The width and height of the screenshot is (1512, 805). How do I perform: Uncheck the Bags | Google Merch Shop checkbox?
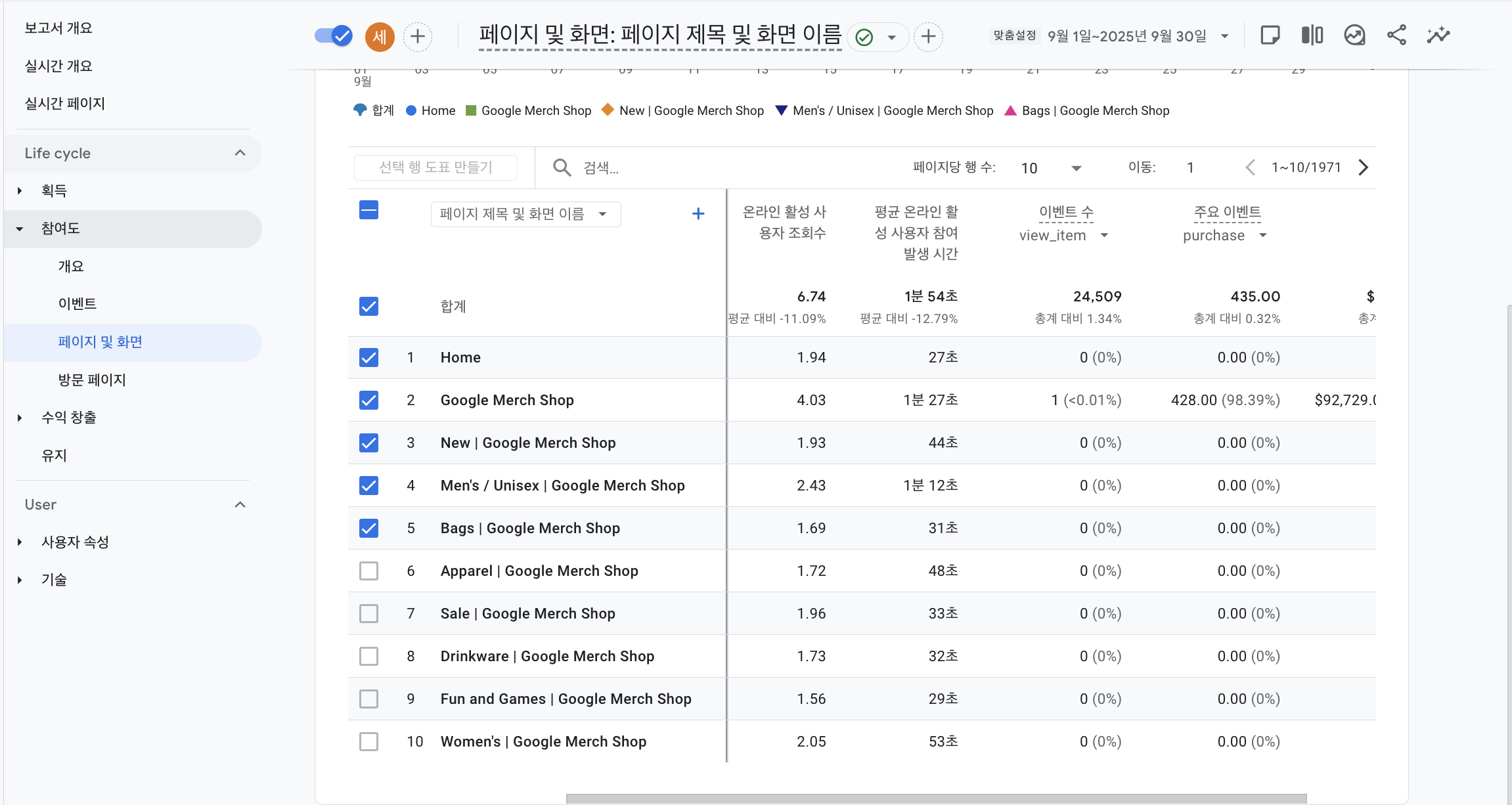368,528
